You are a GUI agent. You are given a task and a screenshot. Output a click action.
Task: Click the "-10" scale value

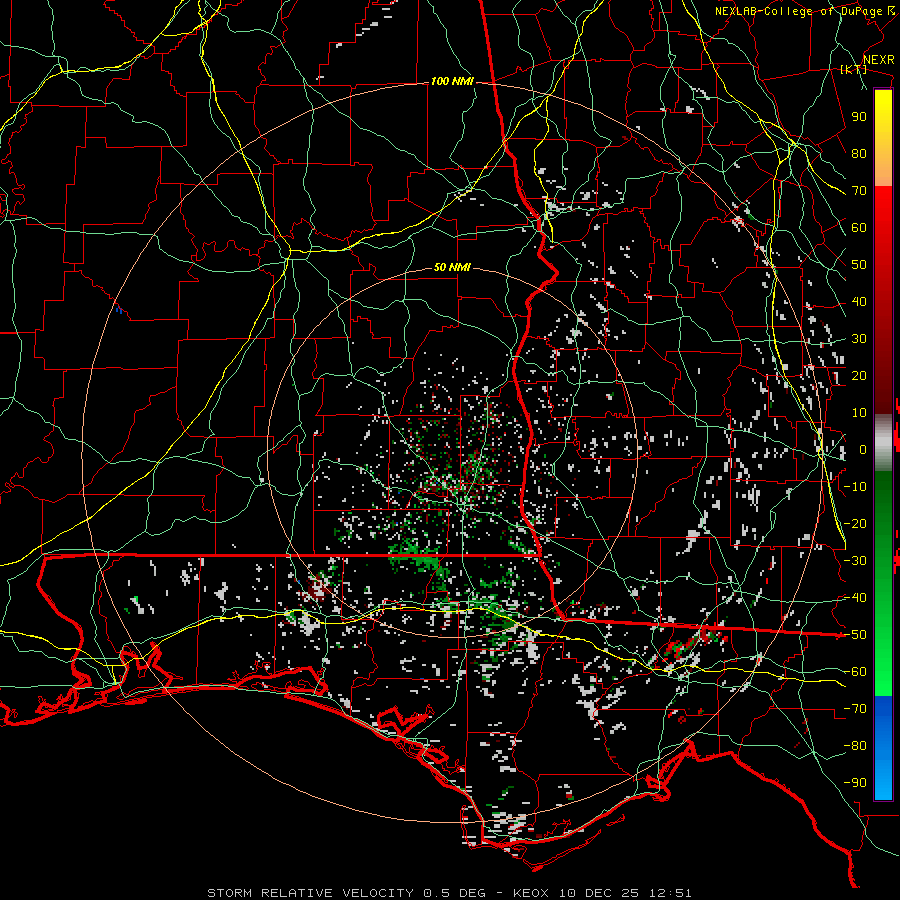click(855, 487)
